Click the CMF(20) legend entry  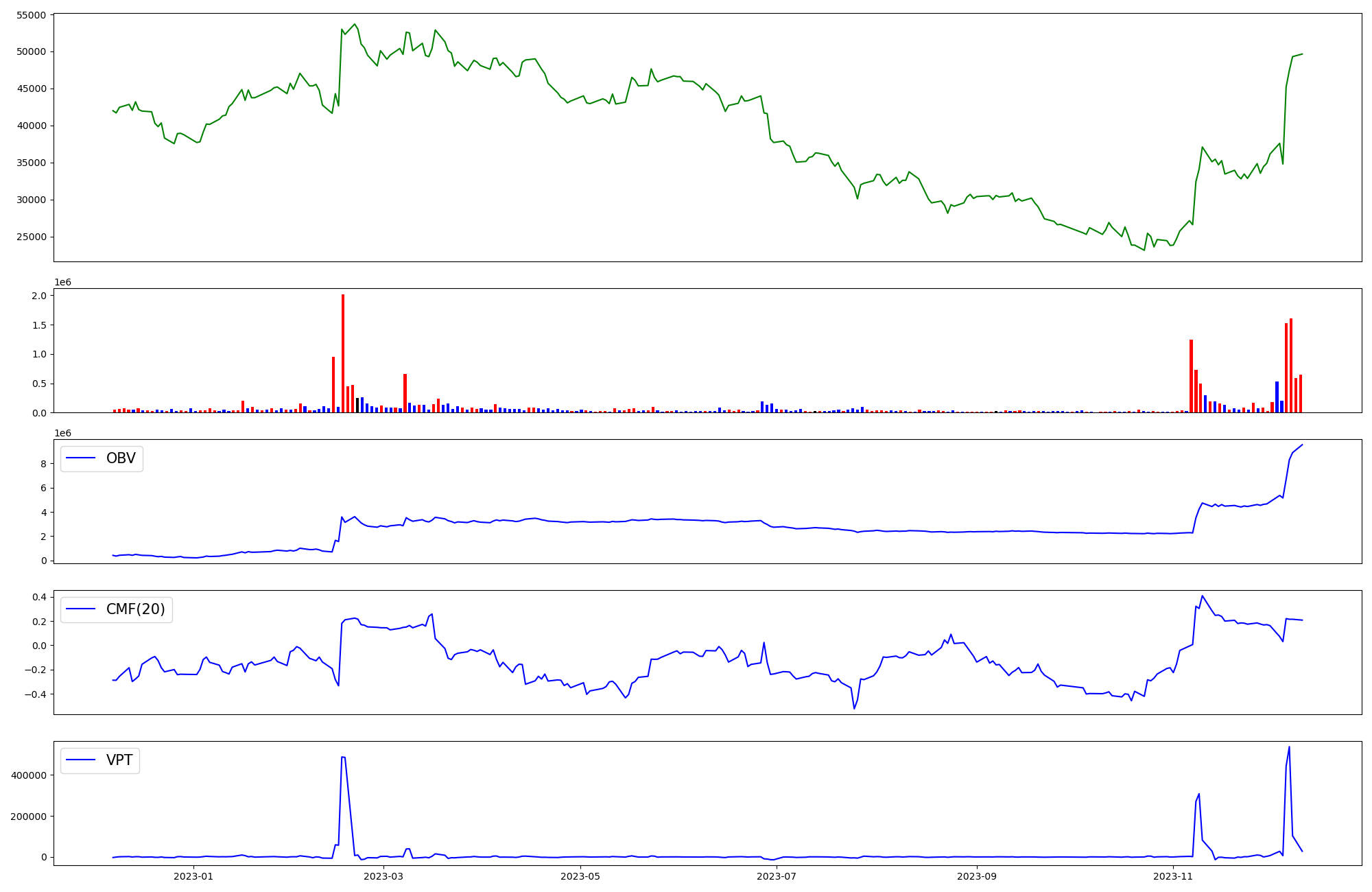(x=135, y=609)
